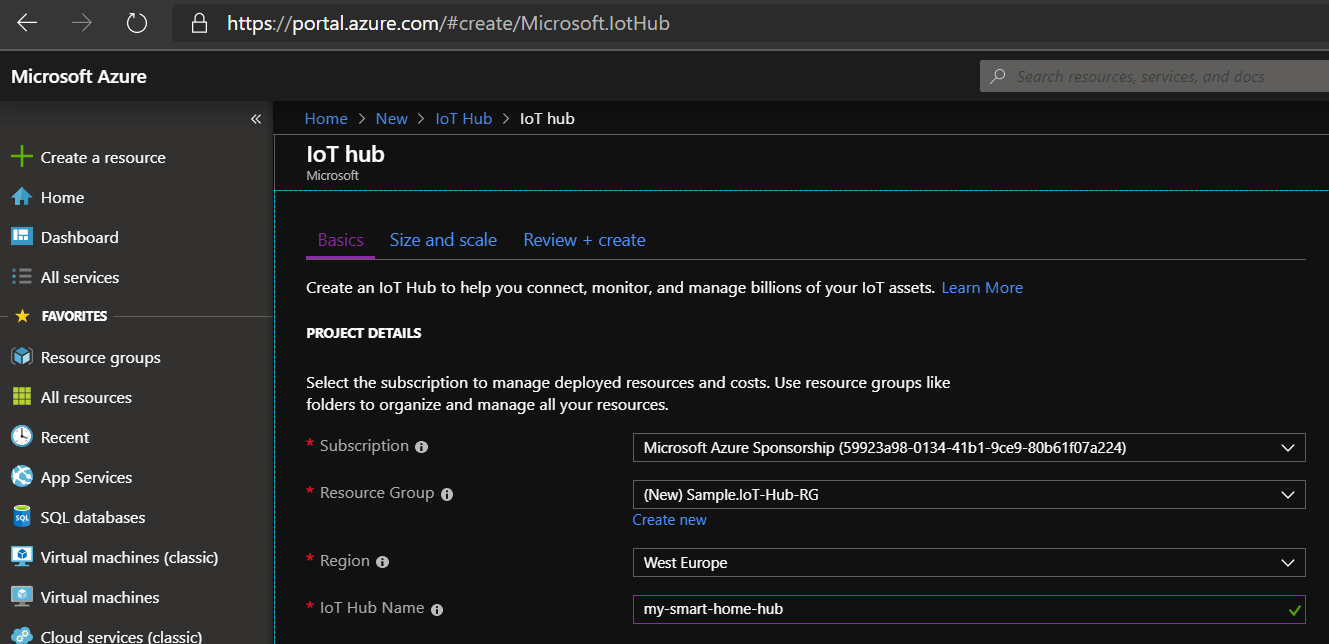The height and width of the screenshot is (644, 1329).
Task: Switch to the Review + create tab
Action: tap(584, 240)
